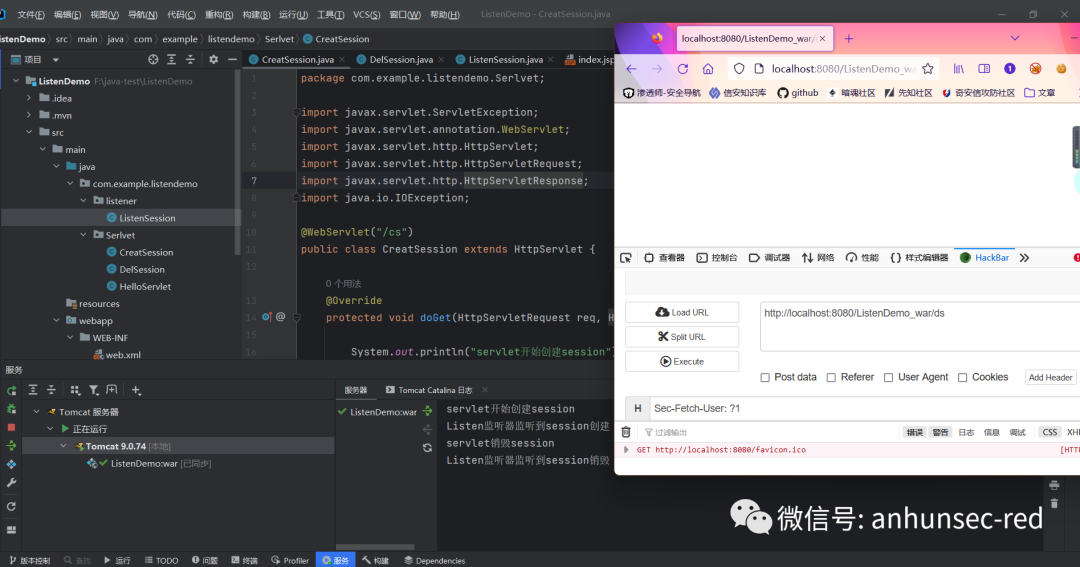This screenshot has width=1080, height=567.
Task: Open Firefox sidebar view icon
Action: pyautogui.click(x=984, y=69)
